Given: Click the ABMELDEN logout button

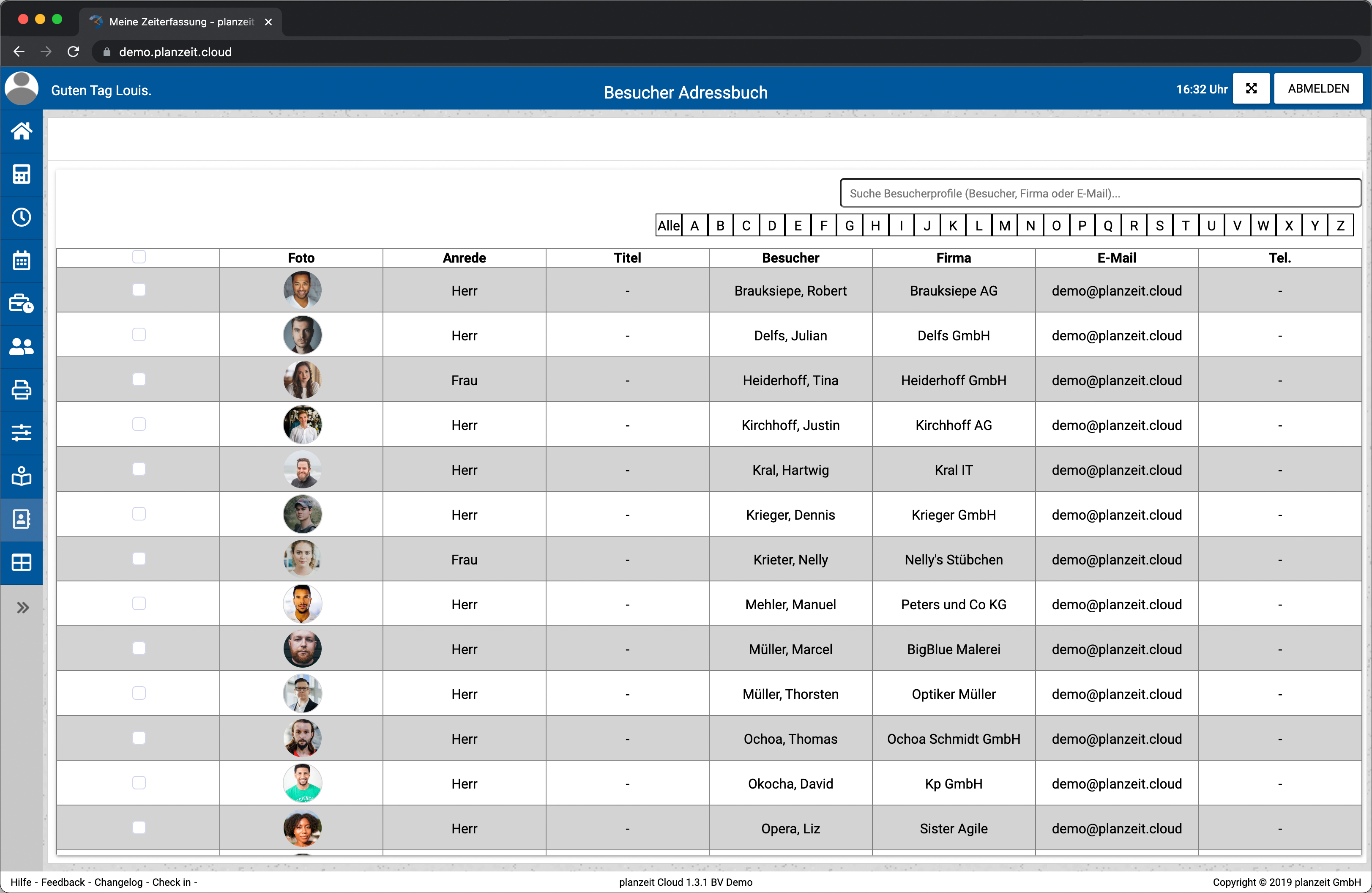Looking at the screenshot, I should click(x=1318, y=88).
